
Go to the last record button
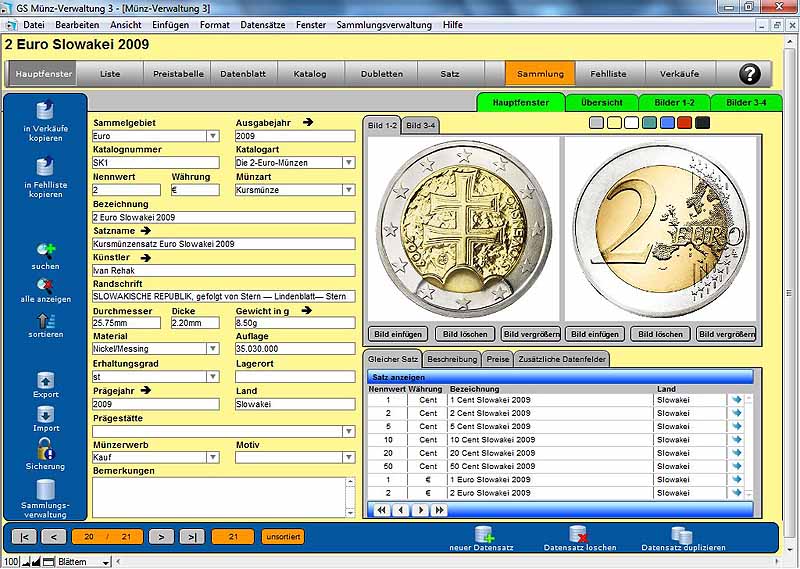(x=192, y=537)
